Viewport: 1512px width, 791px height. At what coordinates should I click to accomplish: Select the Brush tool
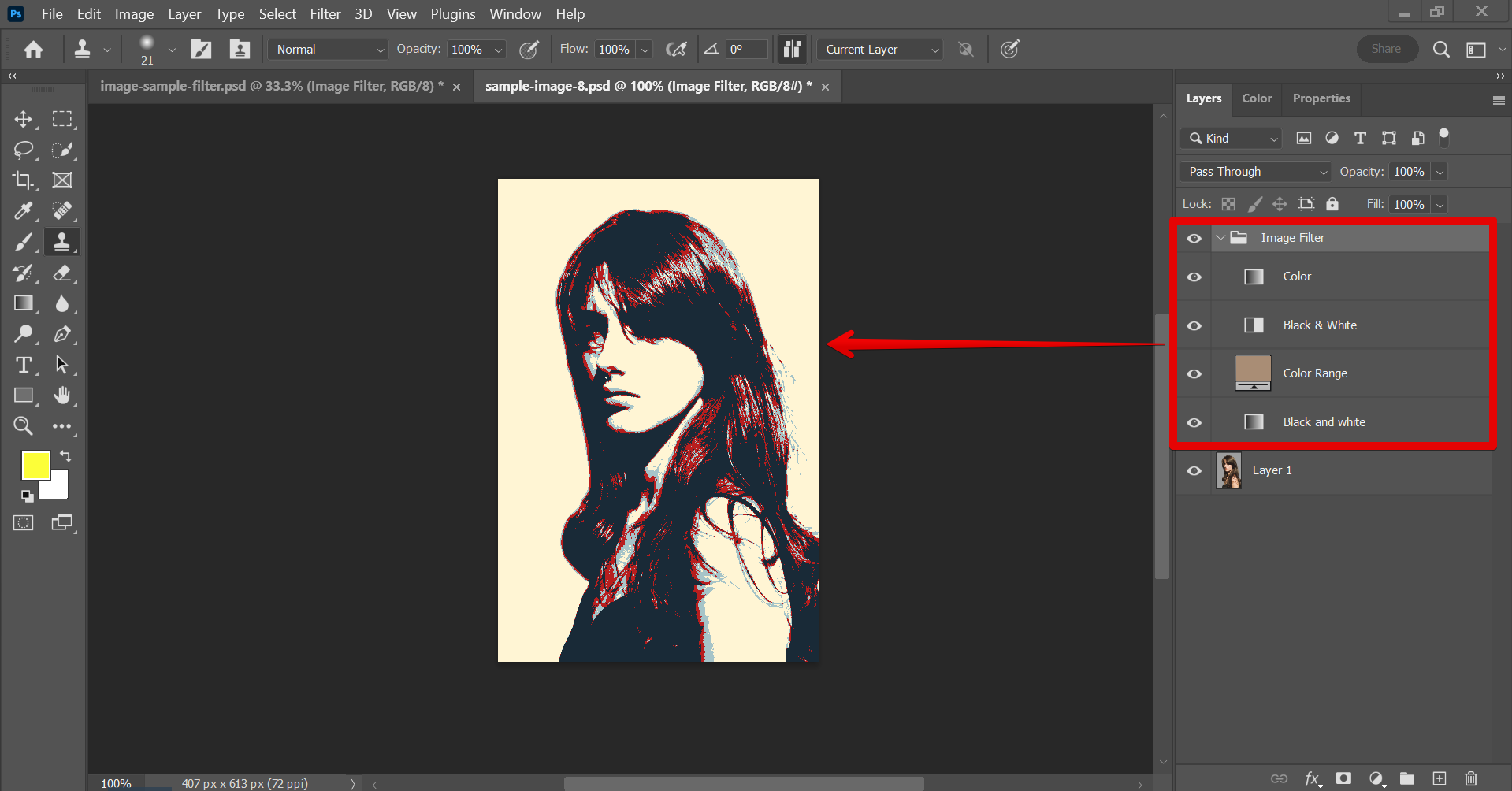[x=23, y=242]
